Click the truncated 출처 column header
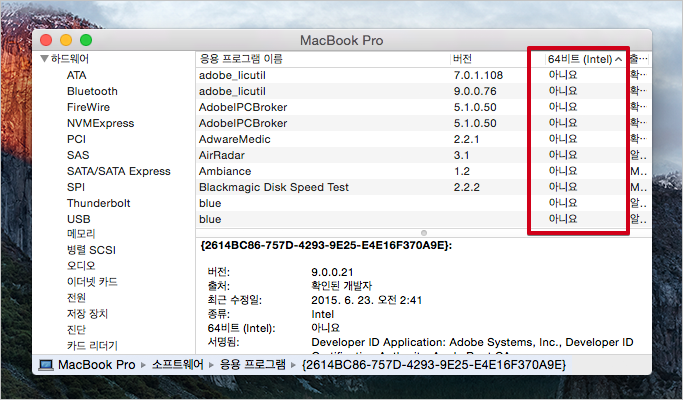 639,59
